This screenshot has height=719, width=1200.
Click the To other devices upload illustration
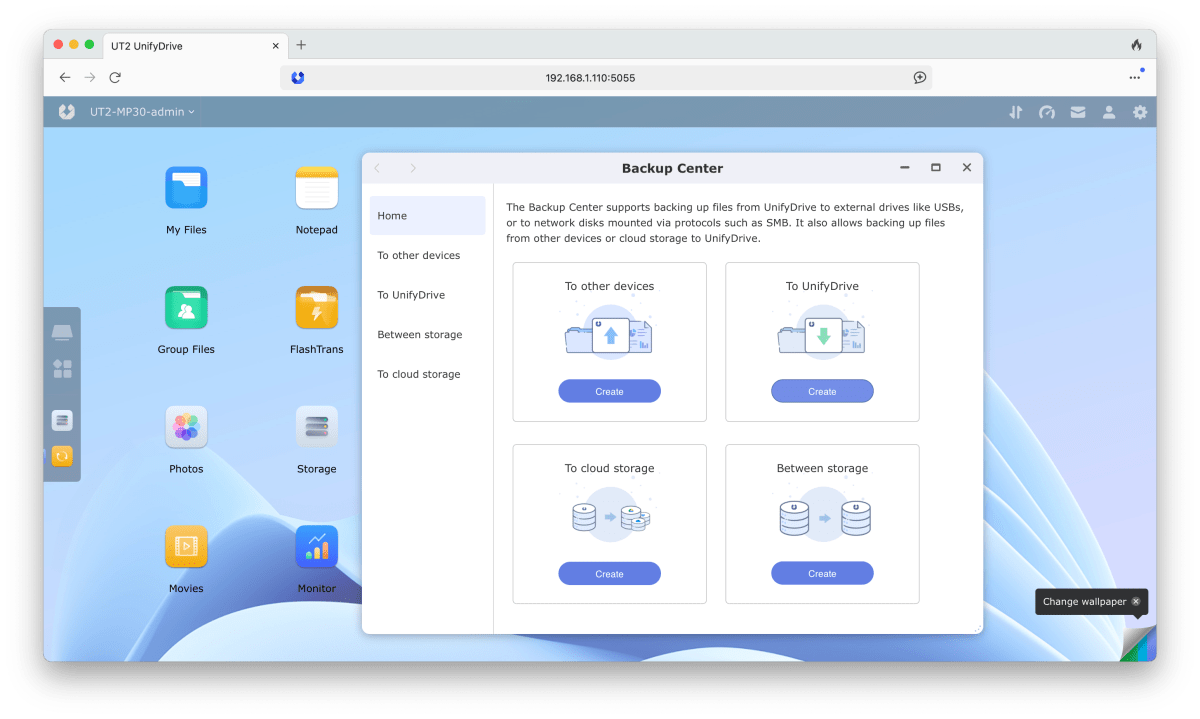click(609, 334)
